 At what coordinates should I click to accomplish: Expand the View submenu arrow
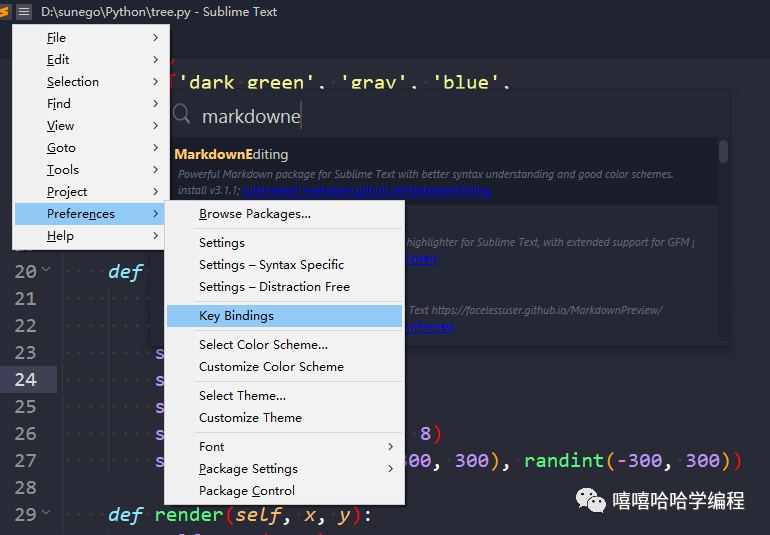156,126
